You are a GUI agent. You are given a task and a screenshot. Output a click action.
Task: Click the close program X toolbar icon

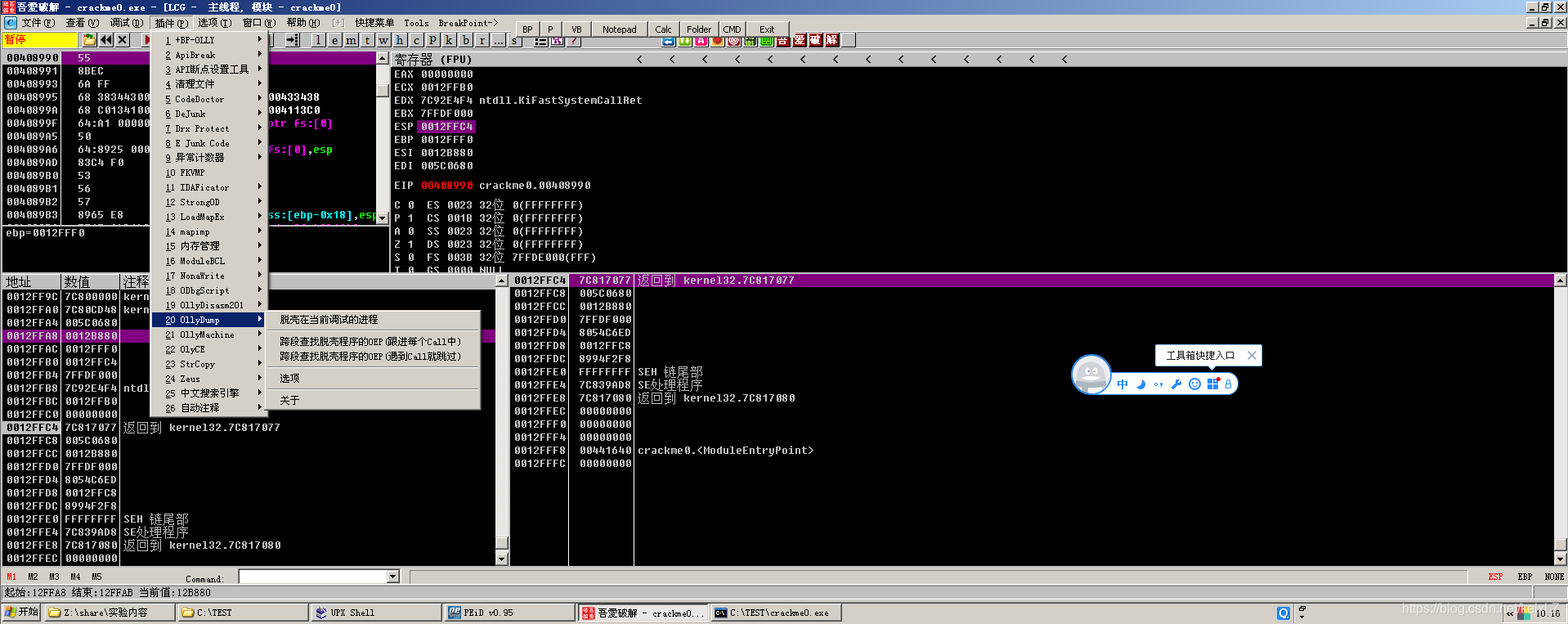[x=122, y=40]
